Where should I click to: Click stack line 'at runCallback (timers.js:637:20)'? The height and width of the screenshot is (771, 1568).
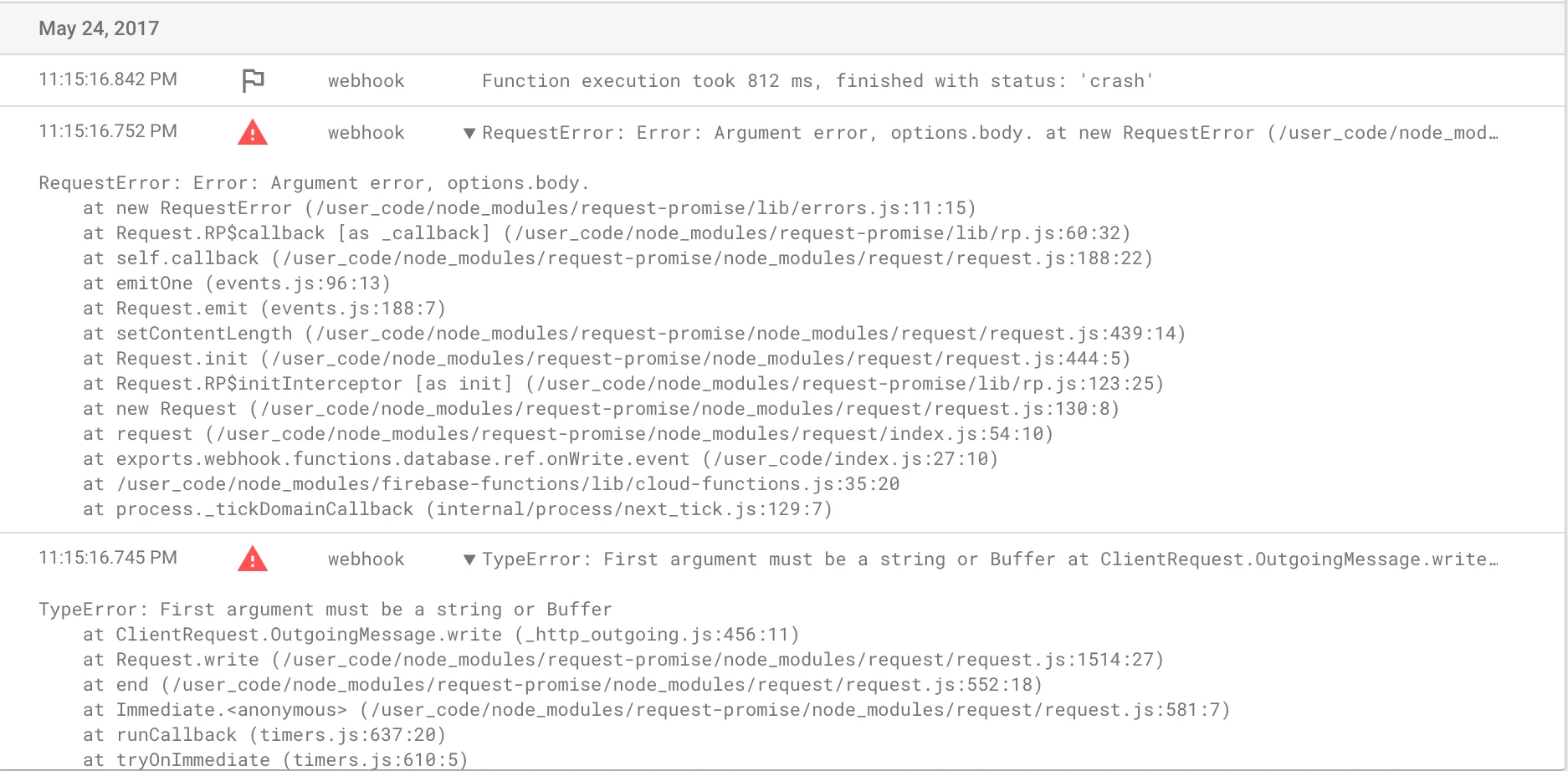click(x=264, y=735)
